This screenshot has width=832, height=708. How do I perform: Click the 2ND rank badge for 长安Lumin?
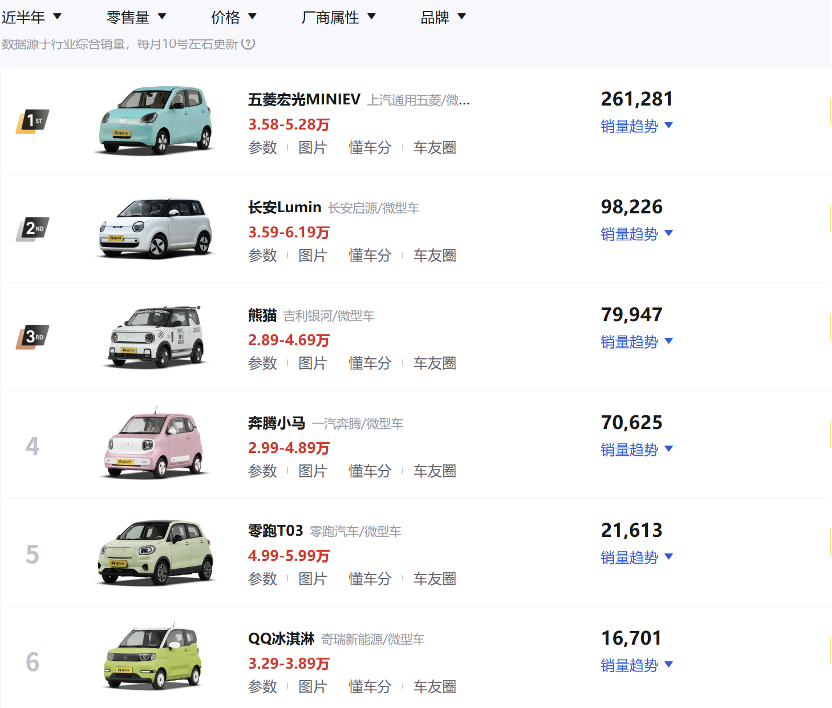(33, 228)
